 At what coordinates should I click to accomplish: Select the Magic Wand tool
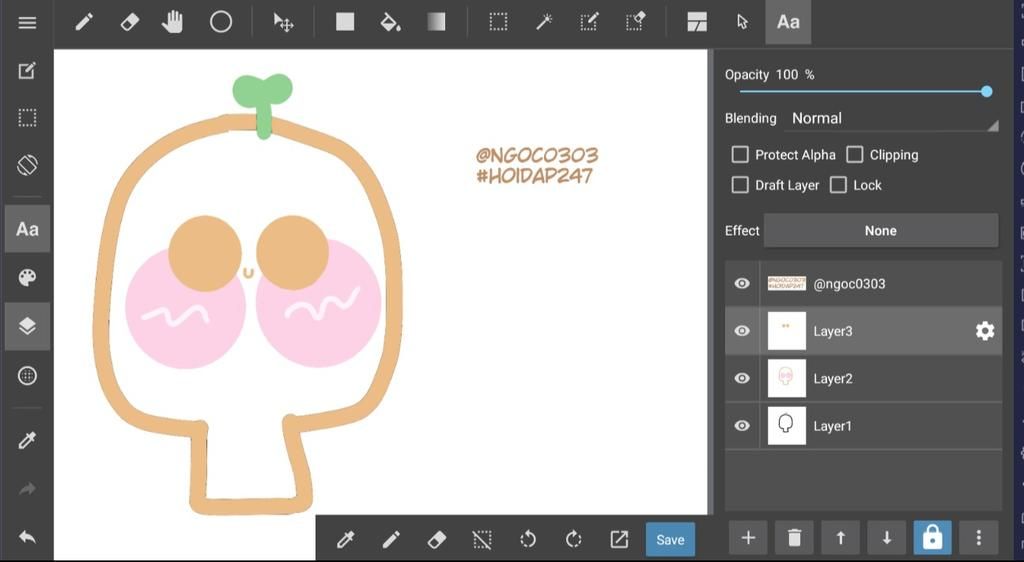point(543,23)
